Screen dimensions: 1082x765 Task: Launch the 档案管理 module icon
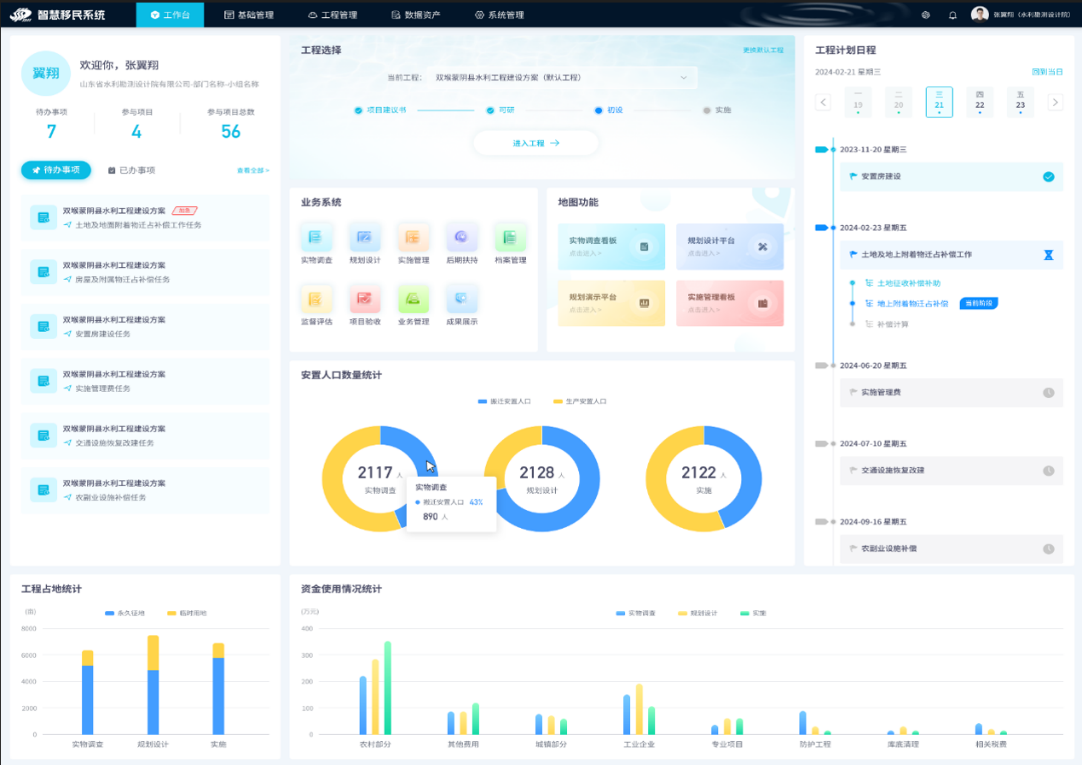(x=510, y=238)
